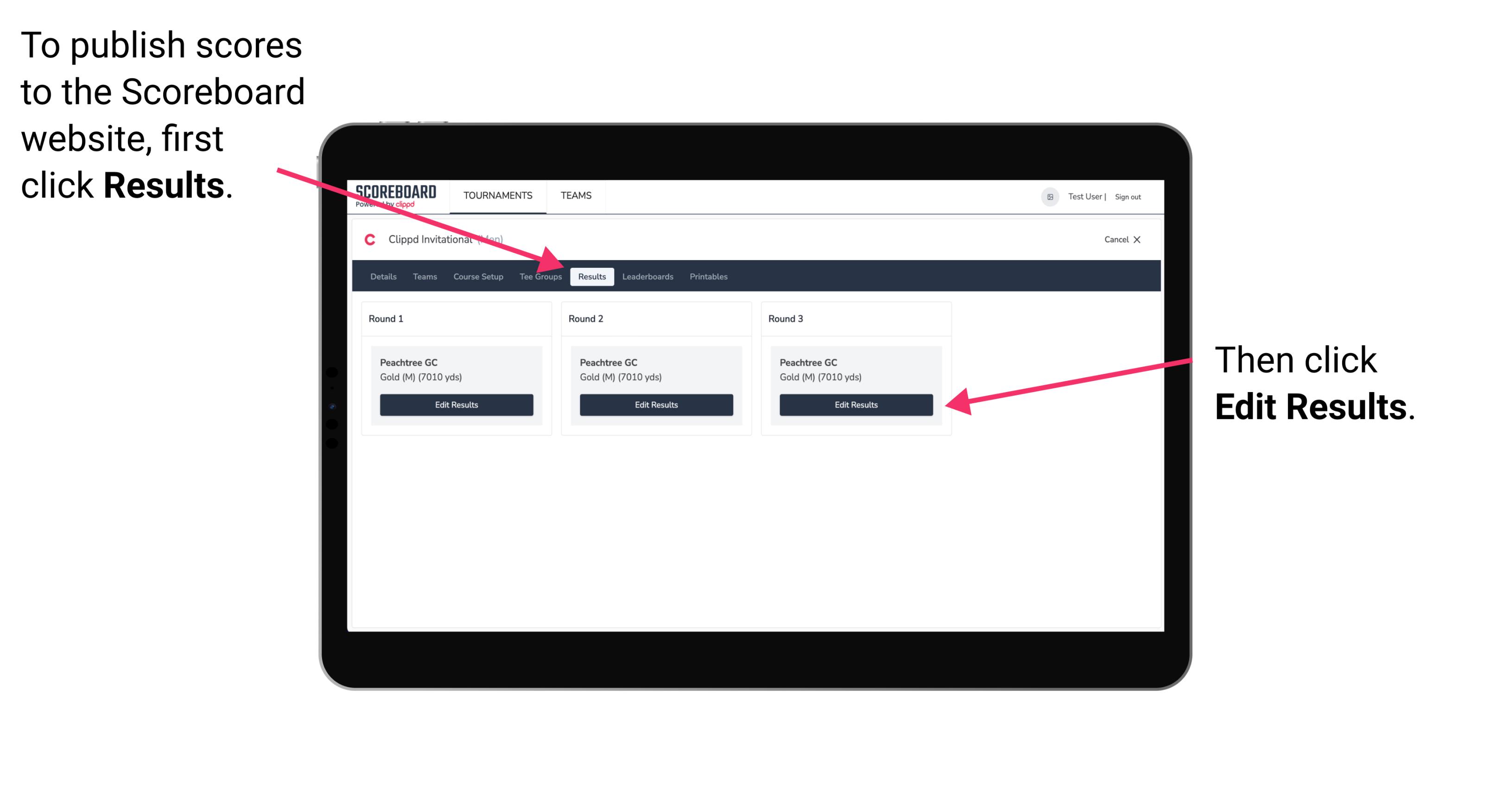Image resolution: width=1509 pixels, height=812 pixels.
Task: Open the Course Setup tab
Action: click(x=478, y=276)
